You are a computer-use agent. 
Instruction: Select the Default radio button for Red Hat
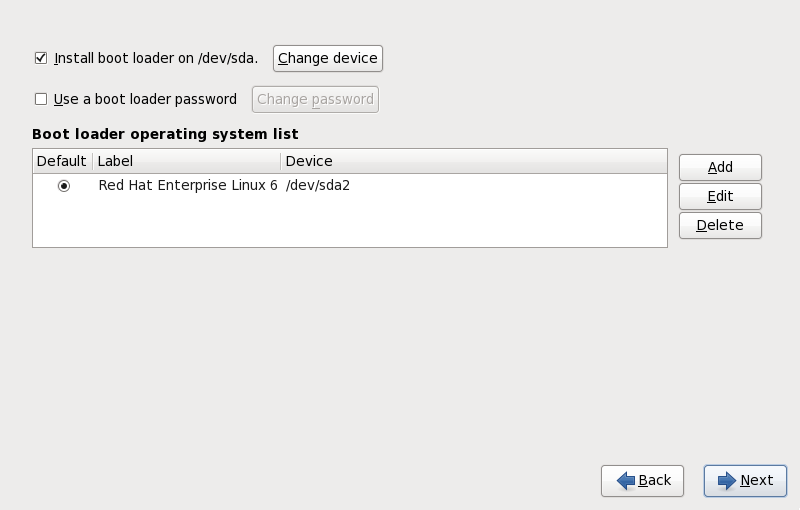(x=64, y=186)
